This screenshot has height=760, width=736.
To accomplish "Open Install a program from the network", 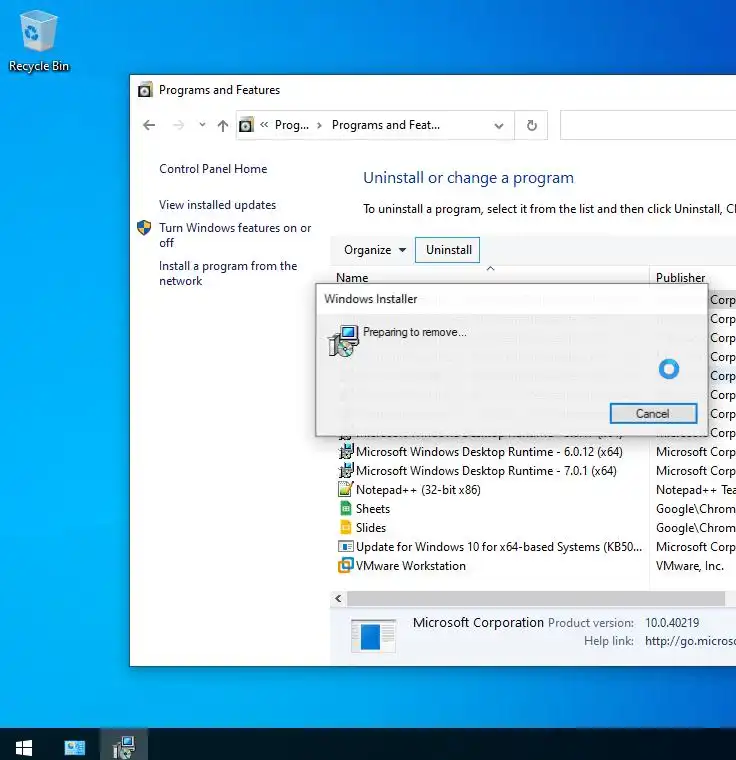I will (x=228, y=273).
